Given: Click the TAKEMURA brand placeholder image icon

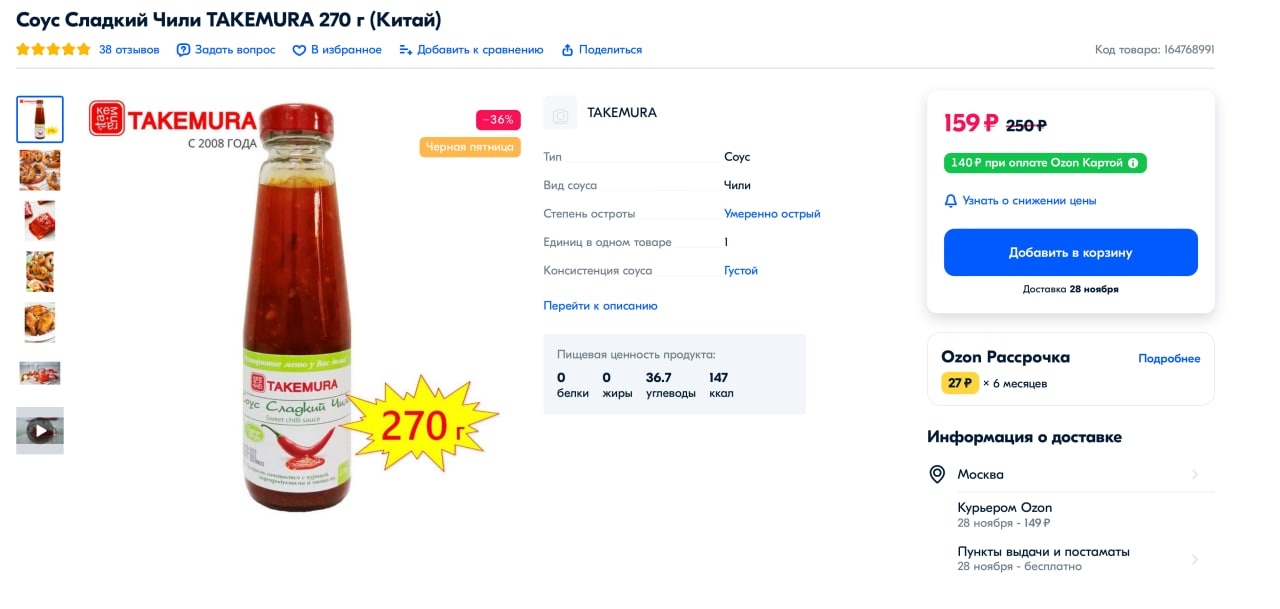Looking at the screenshot, I should 560,113.
